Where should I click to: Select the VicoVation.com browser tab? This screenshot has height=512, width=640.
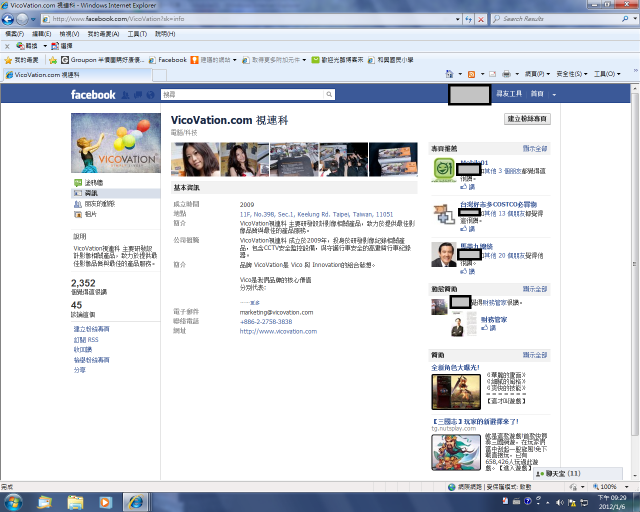point(78,75)
